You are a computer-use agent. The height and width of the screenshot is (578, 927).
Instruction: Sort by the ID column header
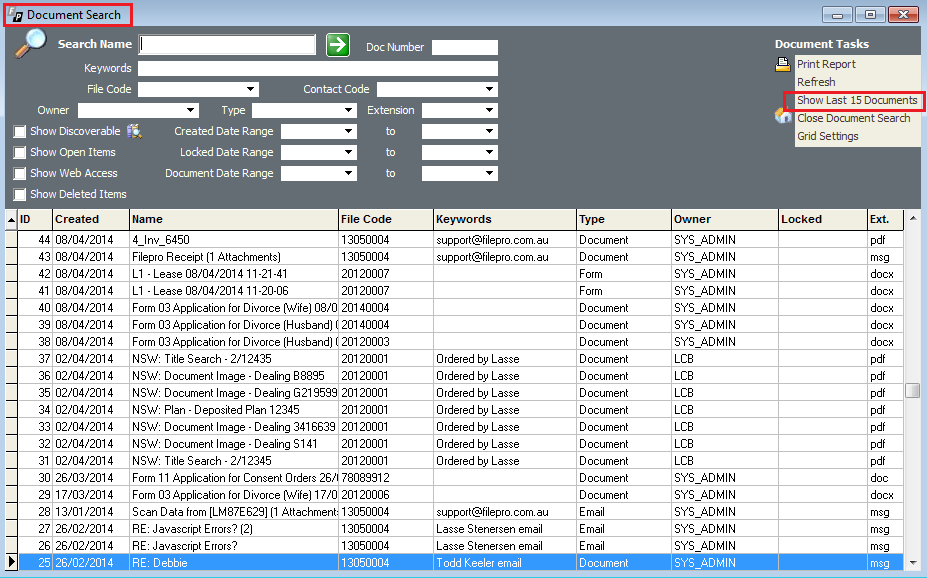(x=35, y=219)
